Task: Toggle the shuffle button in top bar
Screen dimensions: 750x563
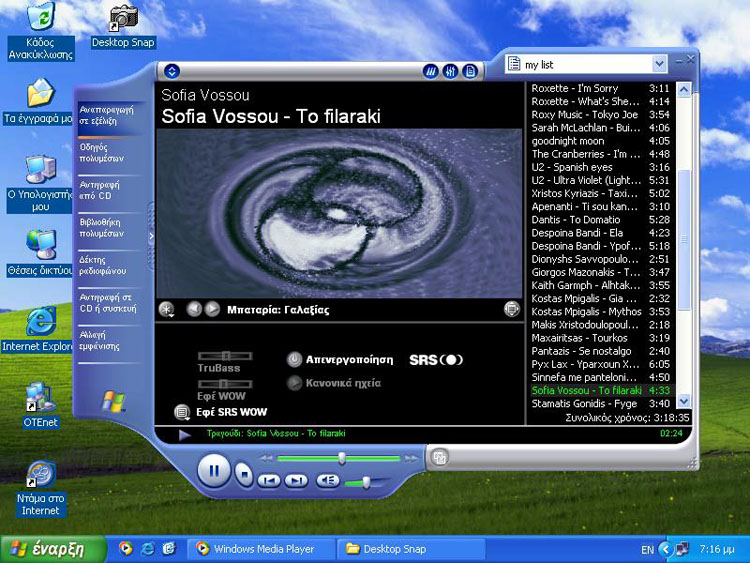Action: tap(430, 72)
